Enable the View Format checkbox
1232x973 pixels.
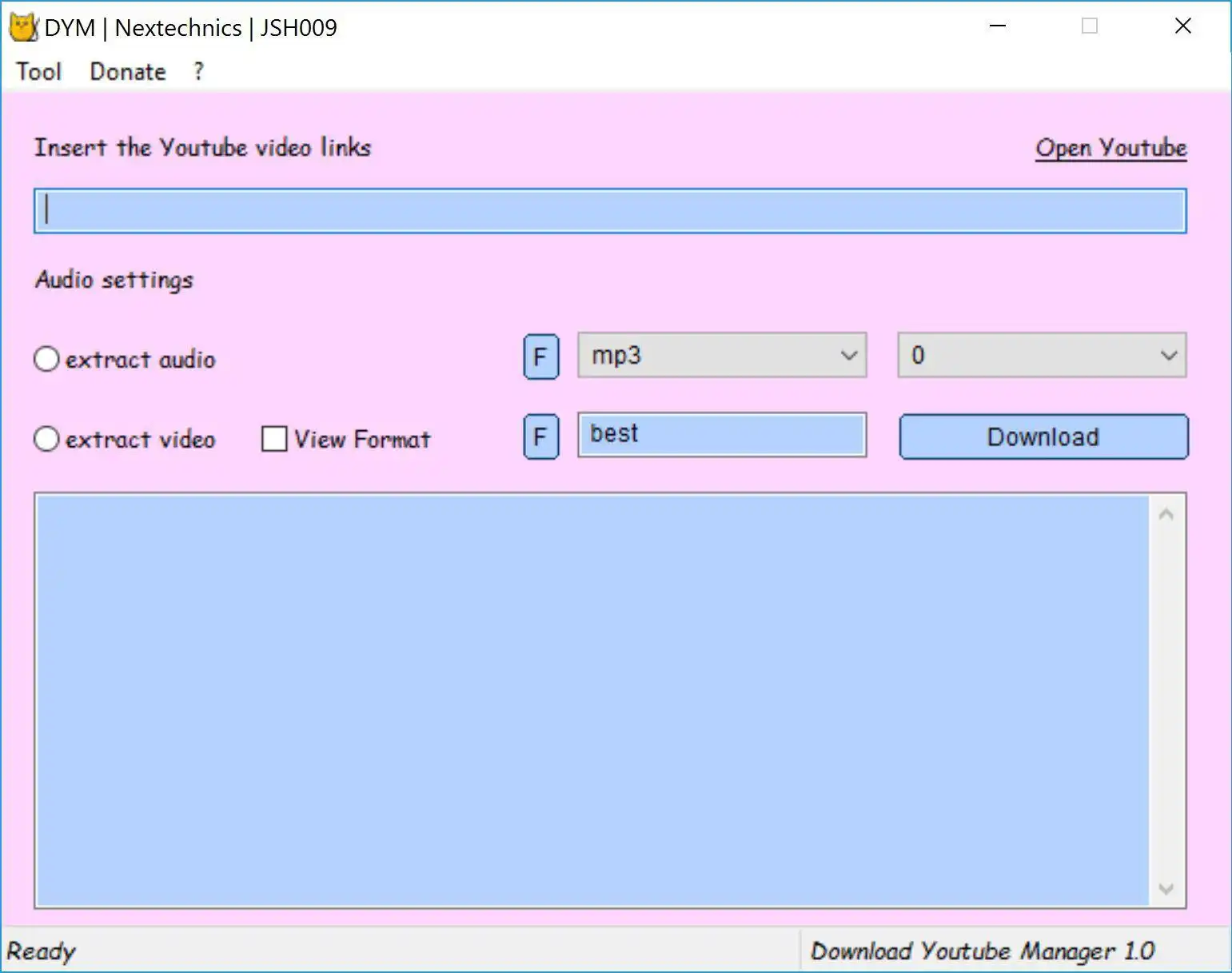tap(274, 439)
